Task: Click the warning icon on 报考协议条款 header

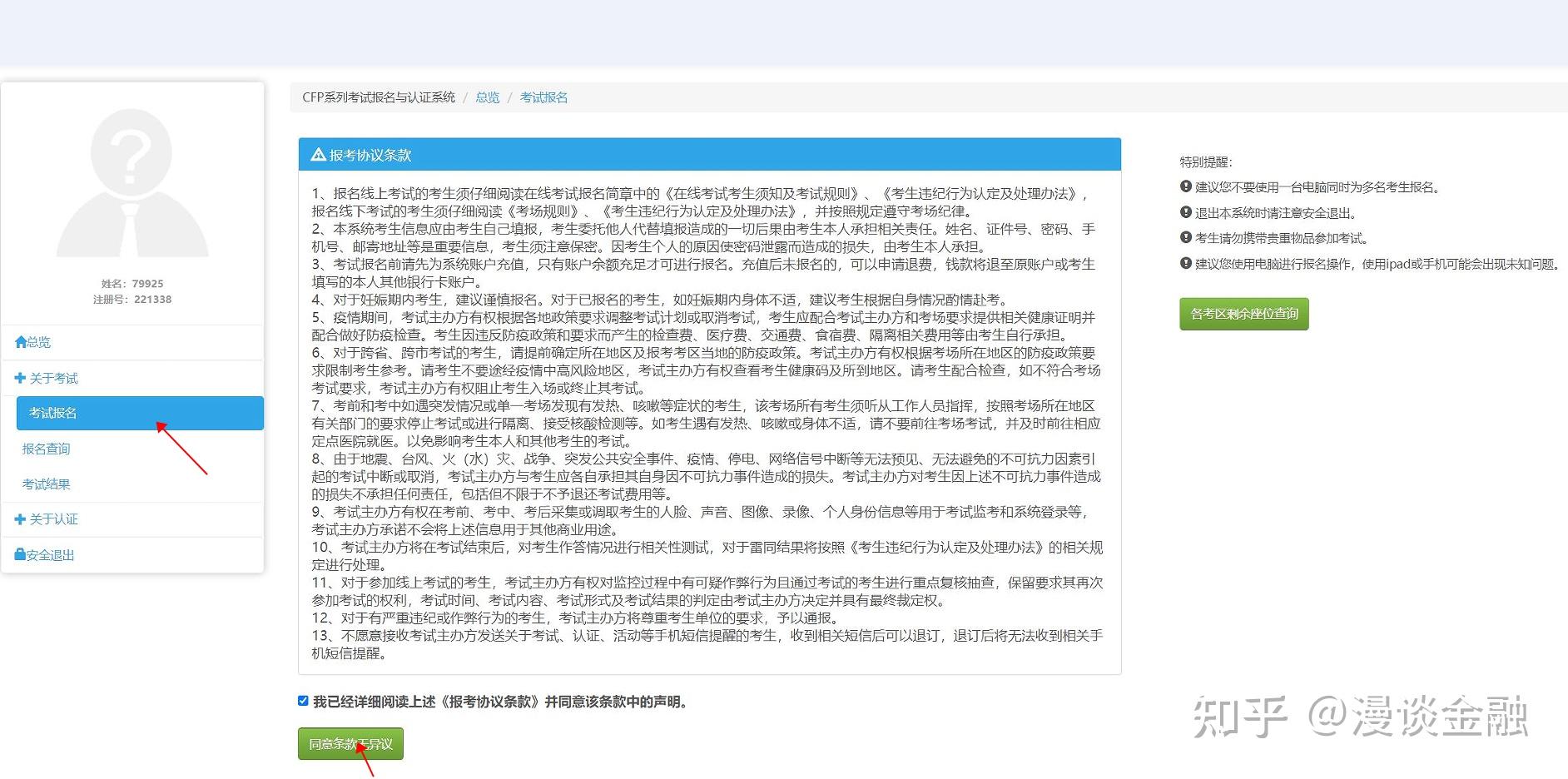Action: point(317,155)
